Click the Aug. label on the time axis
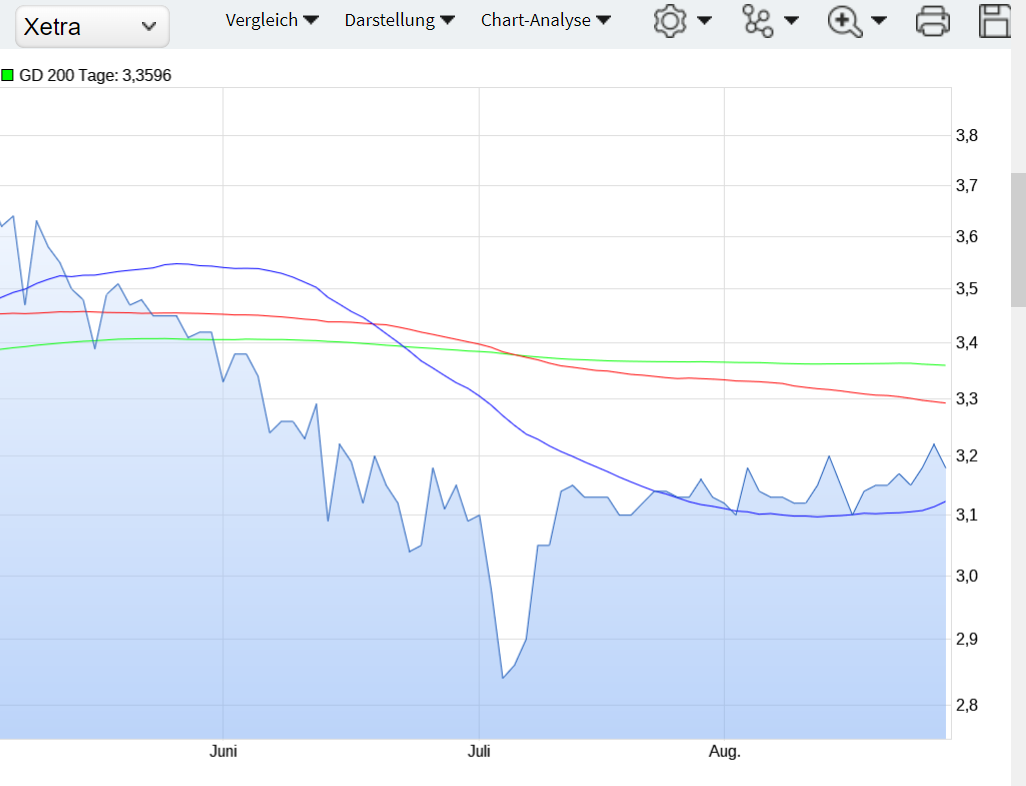Viewport: 1026px width, 786px height. coord(724,751)
